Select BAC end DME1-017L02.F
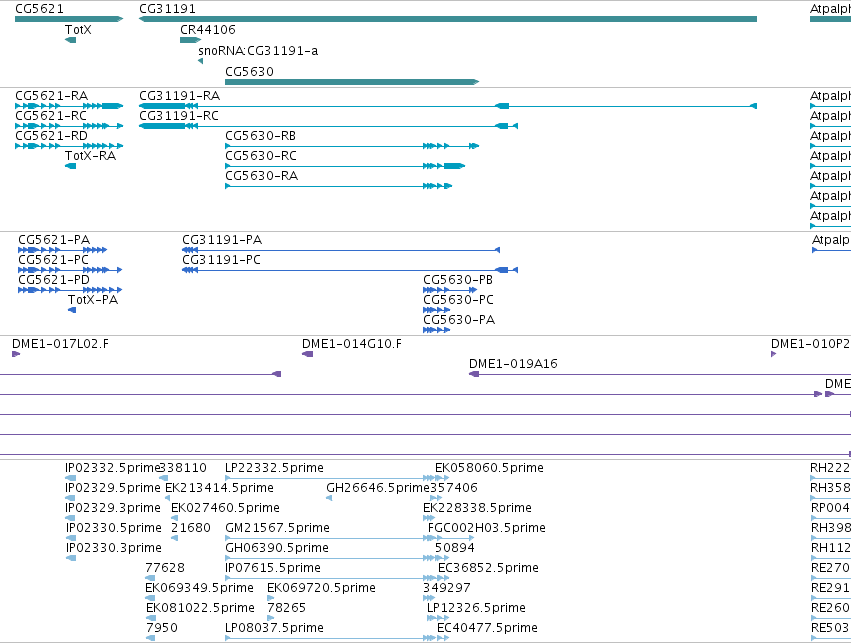Viewport: 851px width, 643px height. [60, 344]
